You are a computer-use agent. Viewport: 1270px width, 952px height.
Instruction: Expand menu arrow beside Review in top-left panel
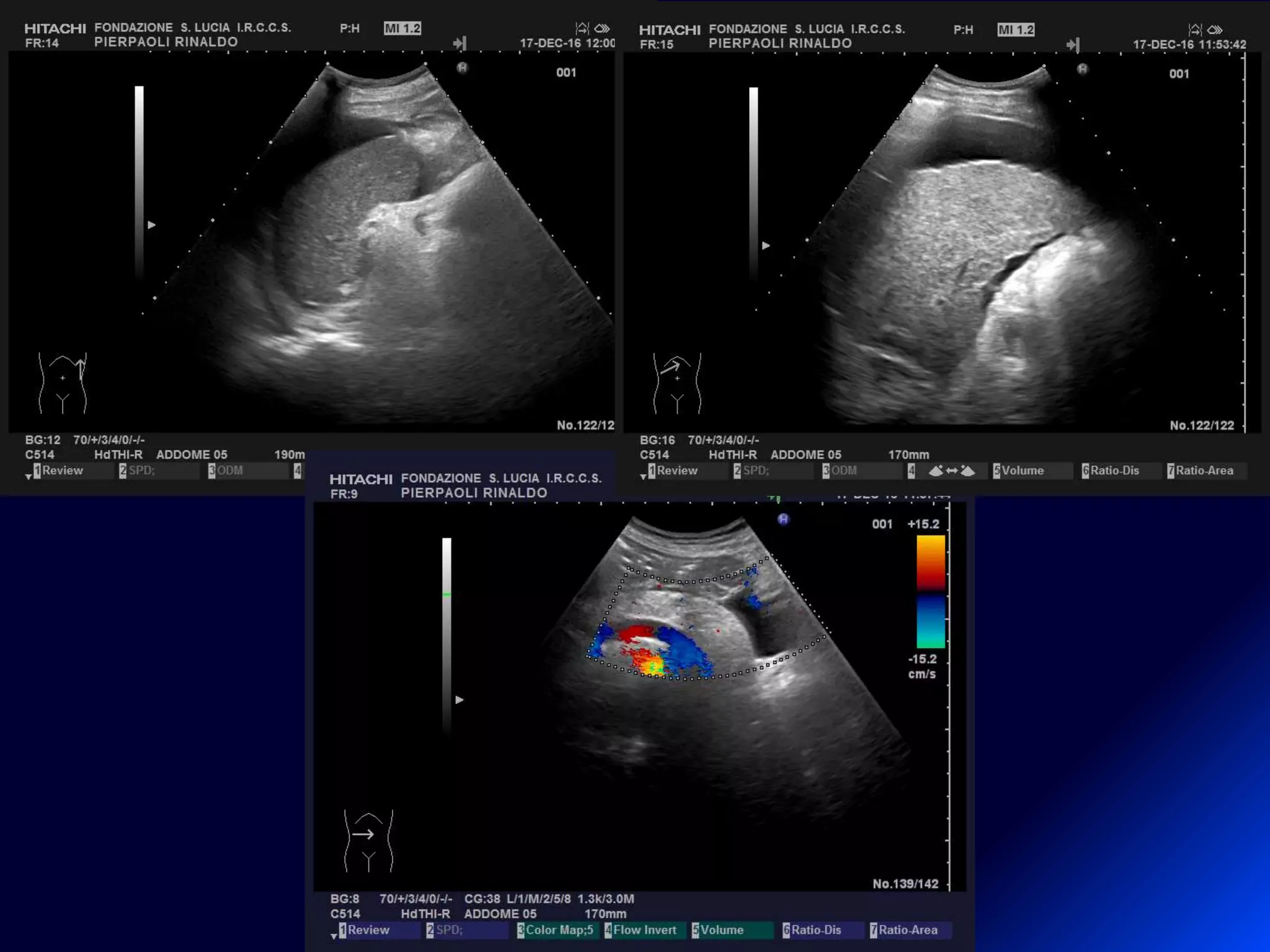29,476
